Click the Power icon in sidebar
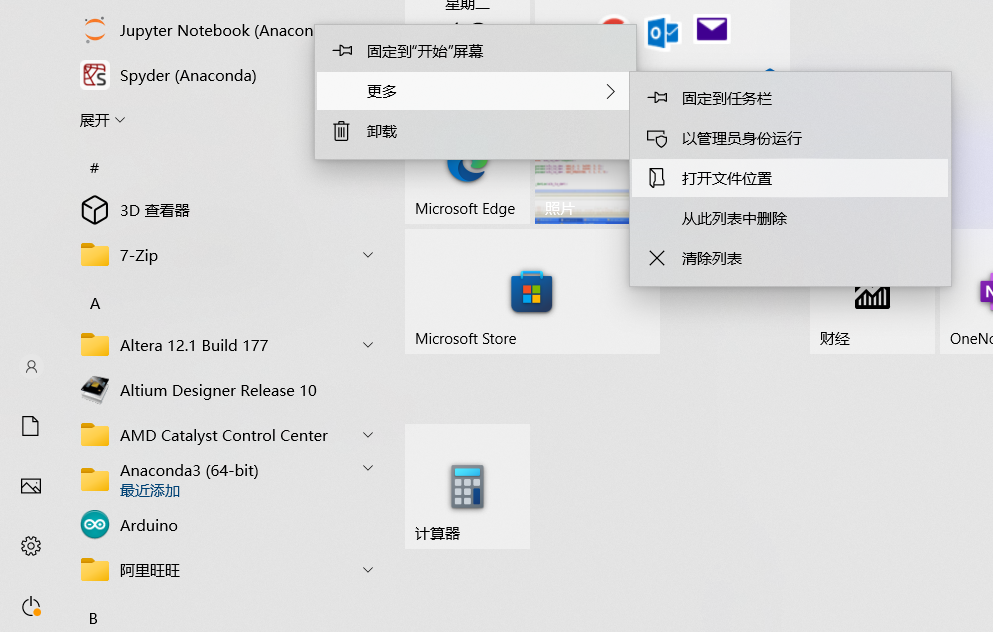The width and height of the screenshot is (993, 632). point(31,607)
